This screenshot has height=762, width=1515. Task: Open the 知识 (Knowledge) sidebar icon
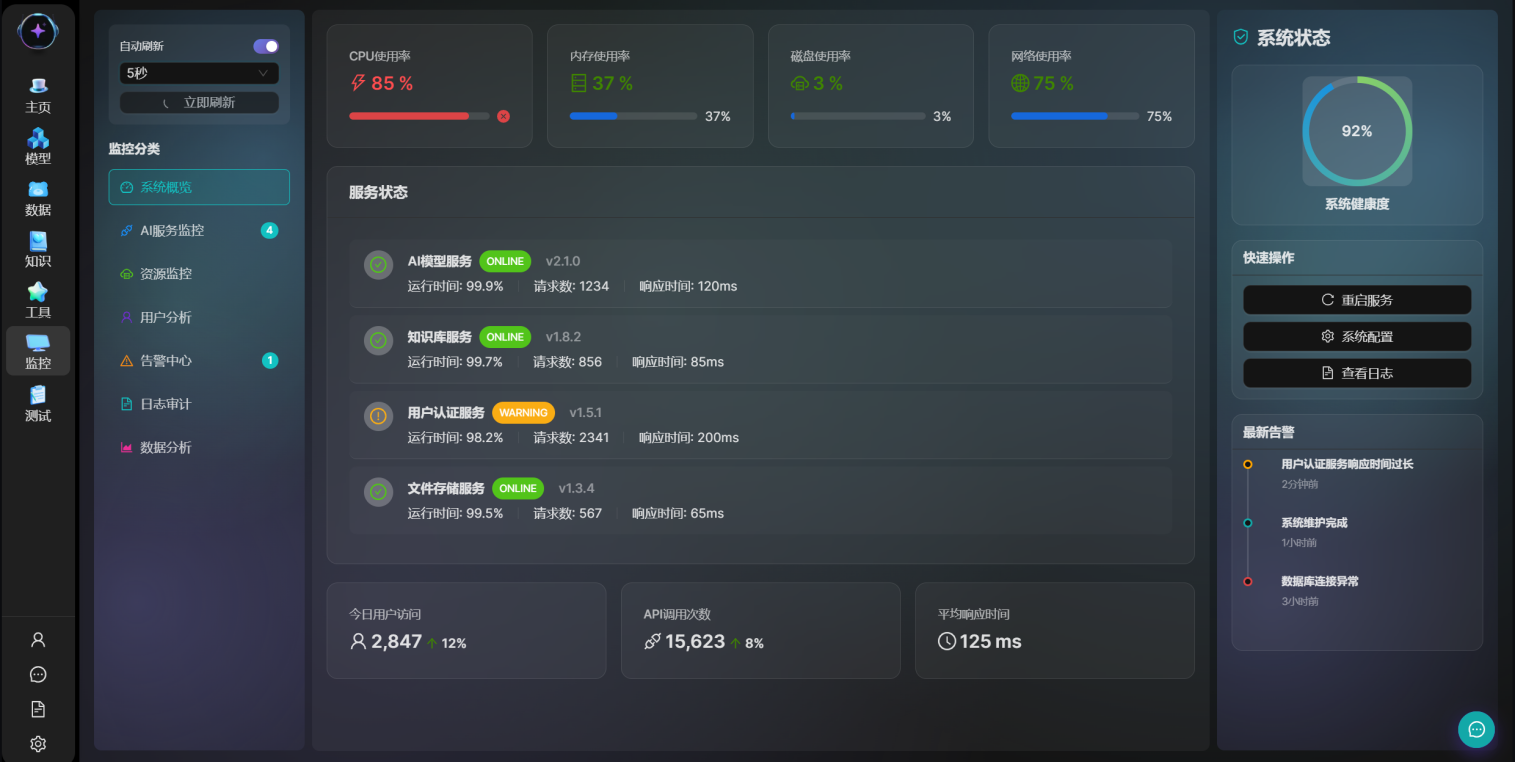(x=38, y=249)
